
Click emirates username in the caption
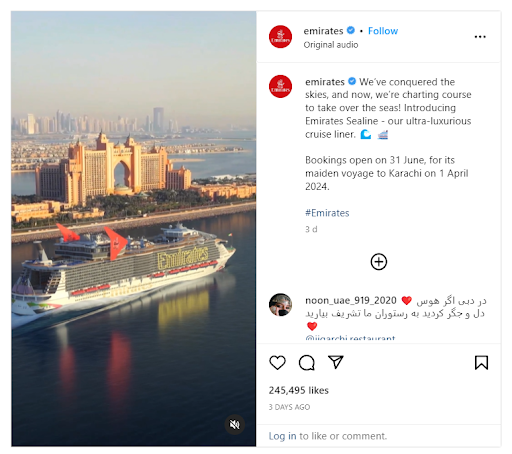pyautogui.click(x=325, y=82)
